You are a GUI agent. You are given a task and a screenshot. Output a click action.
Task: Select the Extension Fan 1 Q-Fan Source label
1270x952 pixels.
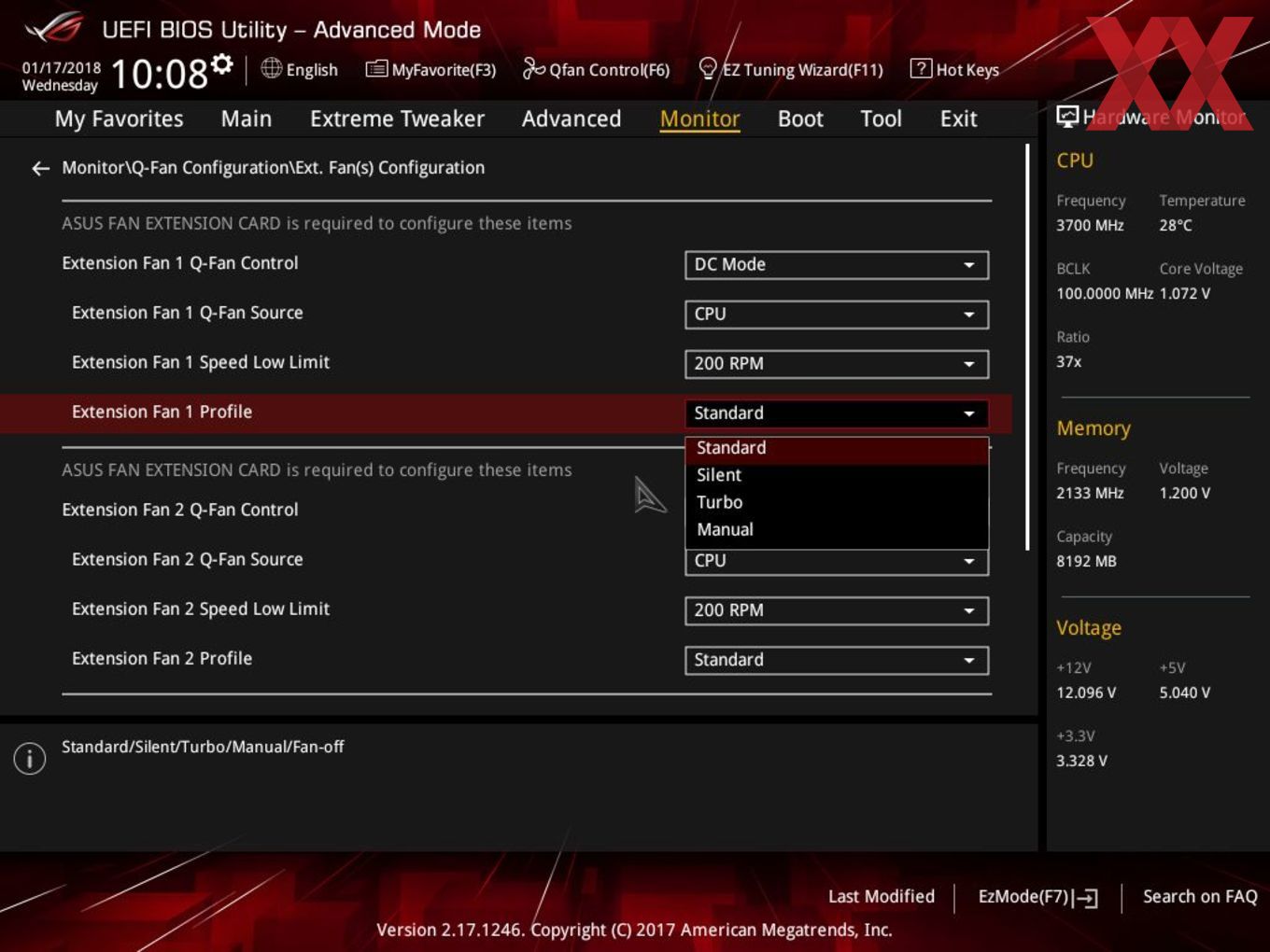pos(188,314)
